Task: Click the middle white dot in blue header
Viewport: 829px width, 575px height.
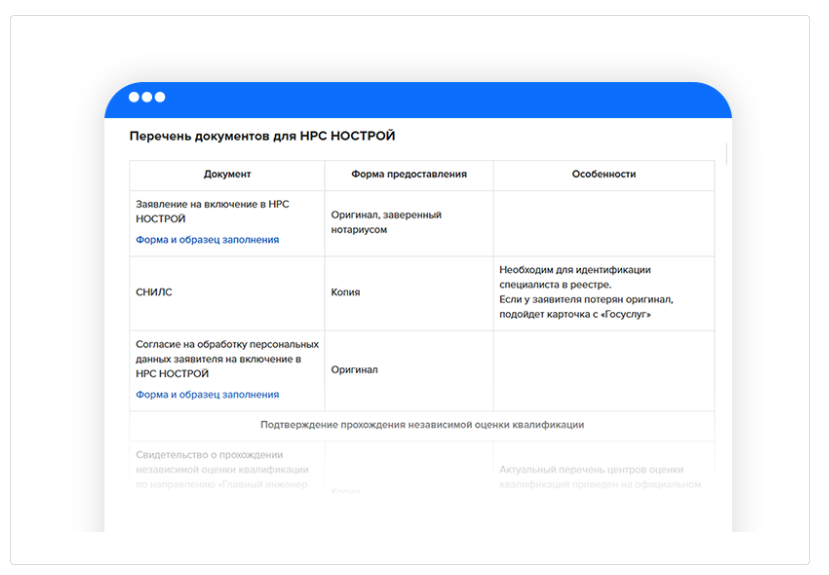Action: [147, 97]
